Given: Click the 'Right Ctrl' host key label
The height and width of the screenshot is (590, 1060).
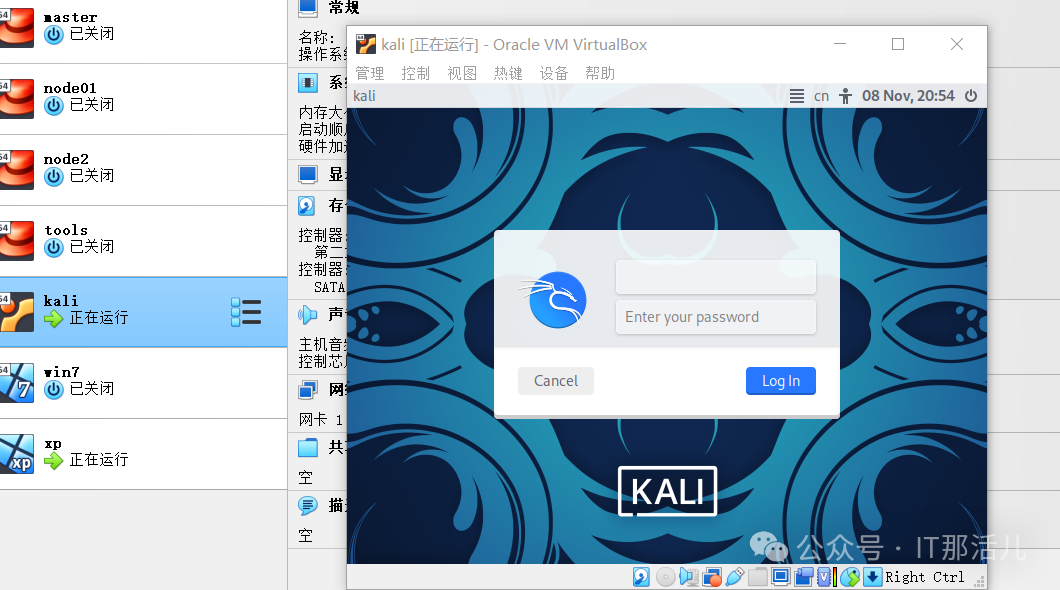Looking at the screenshot, I should (x=924, y=577).
